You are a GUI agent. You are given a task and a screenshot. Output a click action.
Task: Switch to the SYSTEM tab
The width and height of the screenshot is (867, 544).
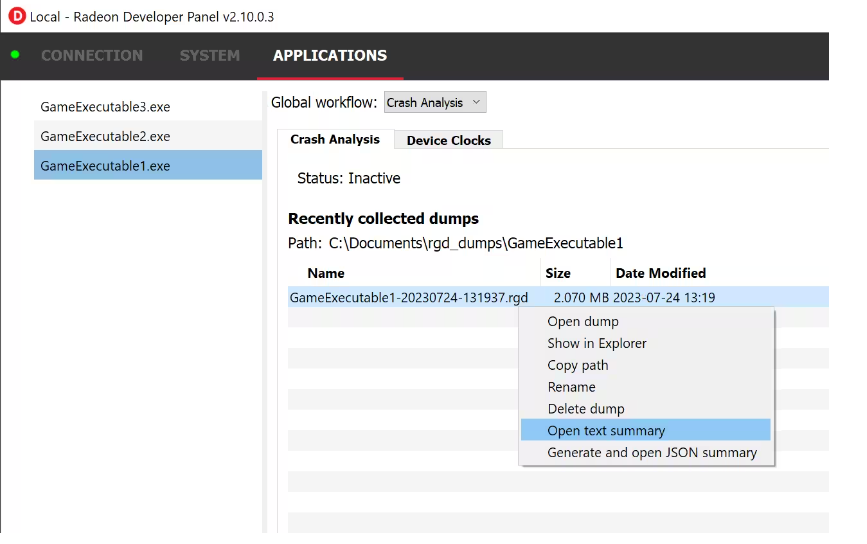tap(210, 56)
